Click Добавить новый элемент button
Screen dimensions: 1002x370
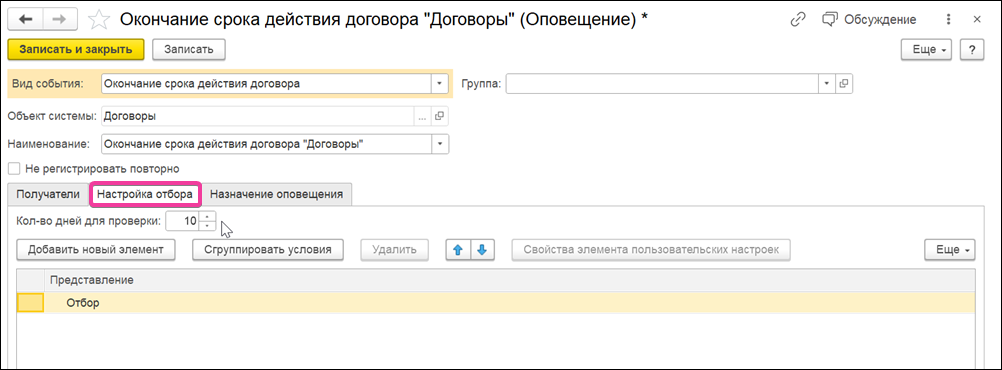96,250
